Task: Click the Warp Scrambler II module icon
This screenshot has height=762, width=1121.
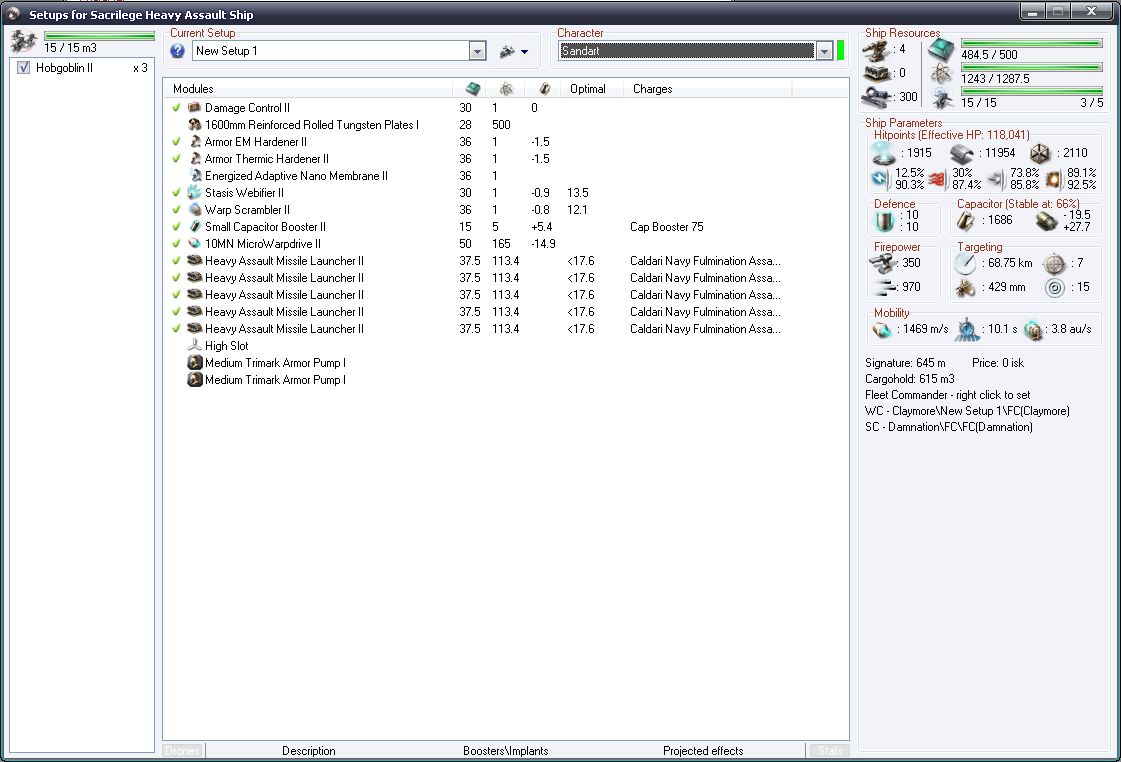Action: pyautogui.click(x=194, y=209)
